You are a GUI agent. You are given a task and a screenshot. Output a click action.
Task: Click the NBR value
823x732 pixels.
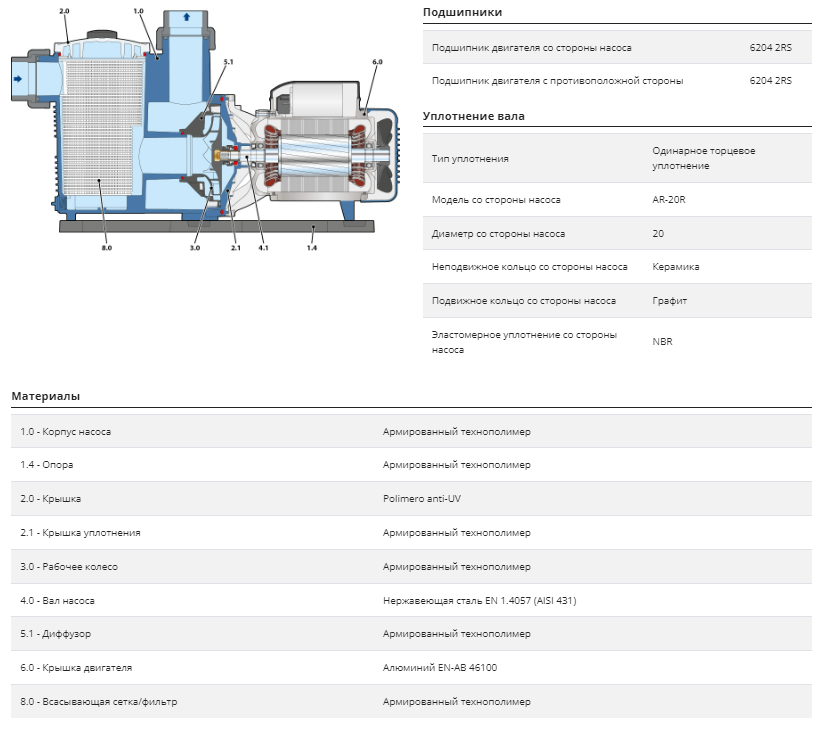point(662,342)
